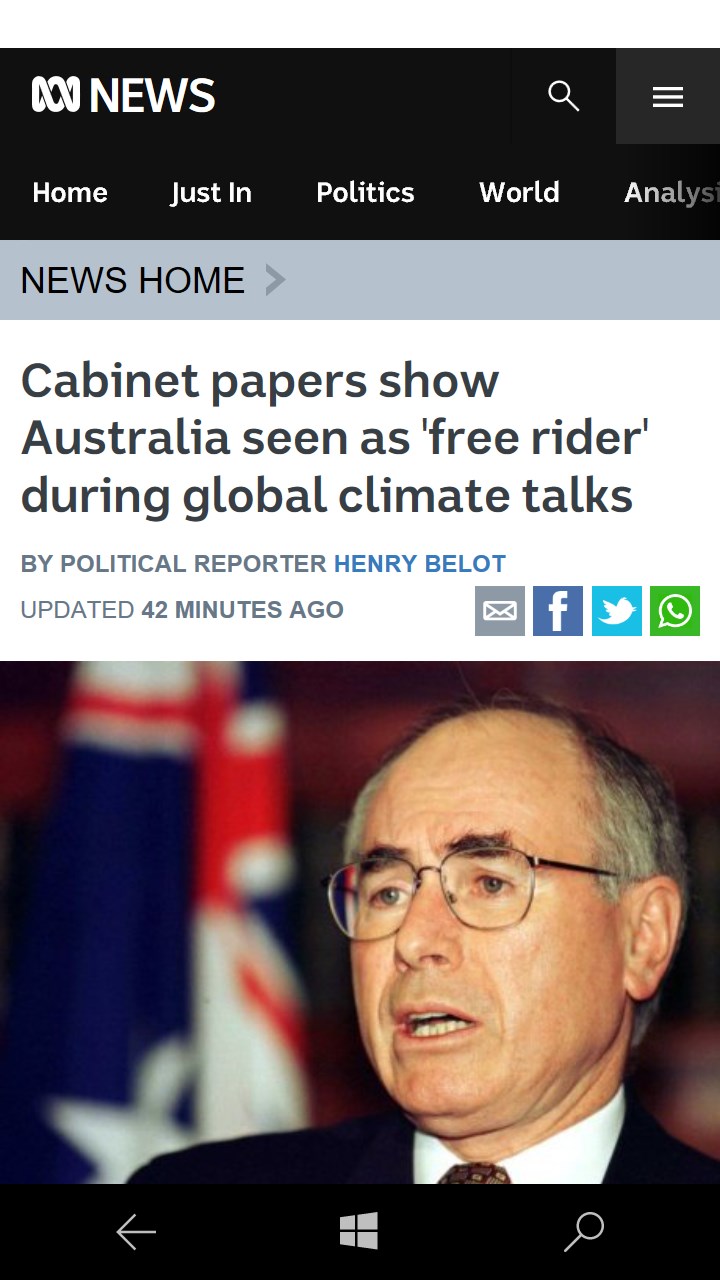Viewport: 720px width, 1280px height.
Task: Click the ABC News logo
Action: [x=124, y=96]
